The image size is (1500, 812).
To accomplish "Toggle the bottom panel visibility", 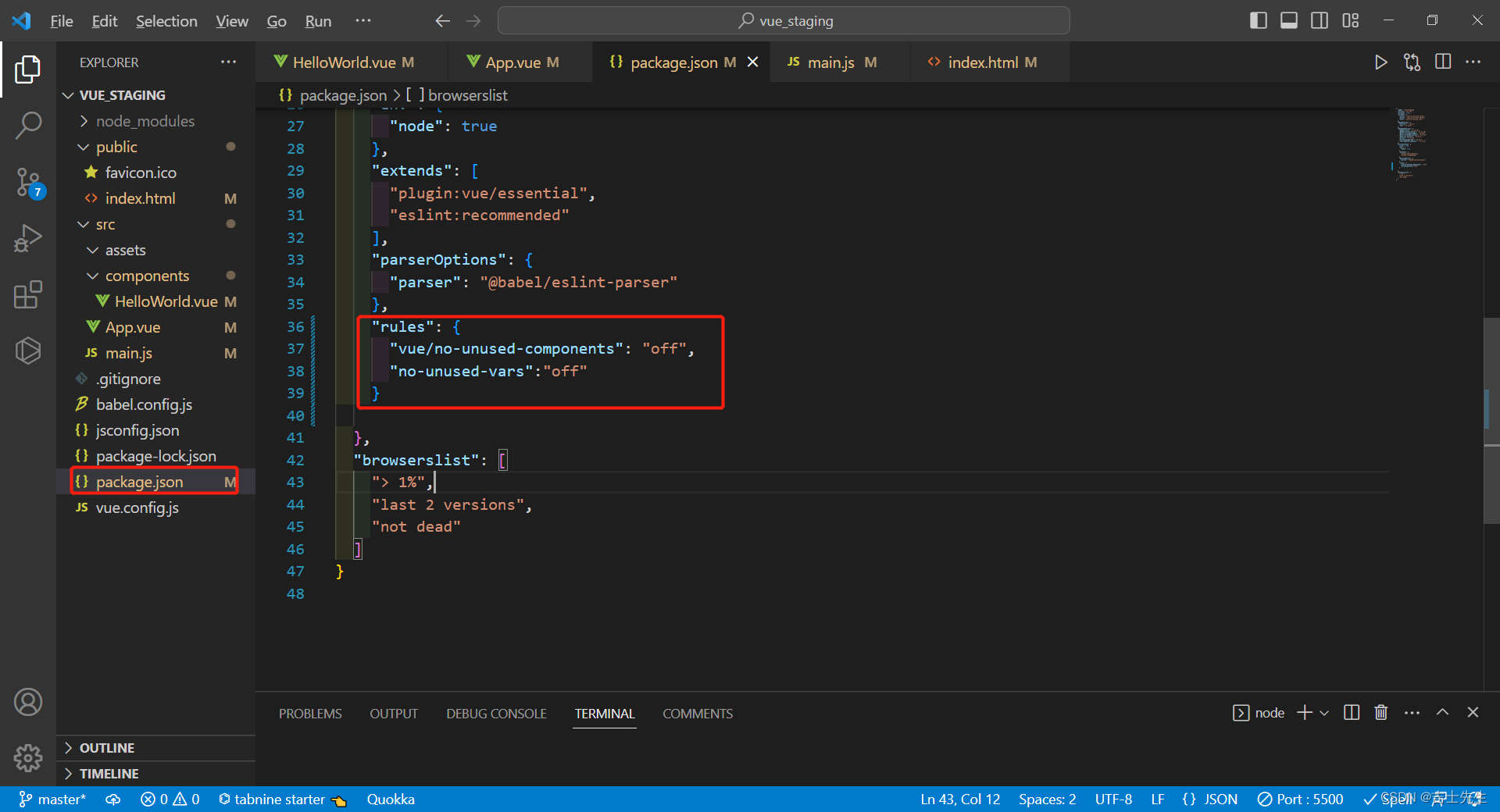I will (x=1289, y=21).
